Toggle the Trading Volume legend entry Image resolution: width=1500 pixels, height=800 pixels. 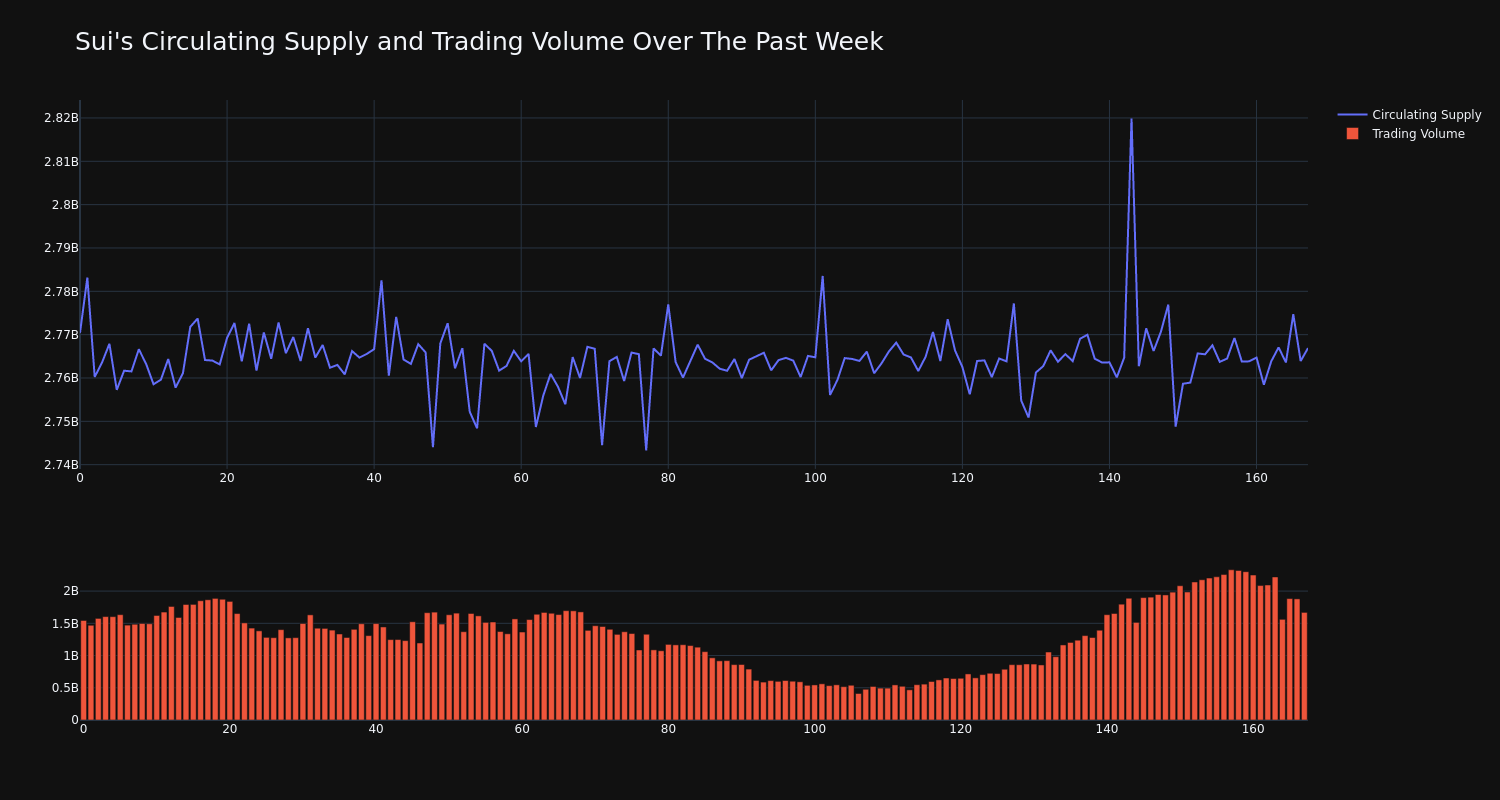coord(1409,134)
